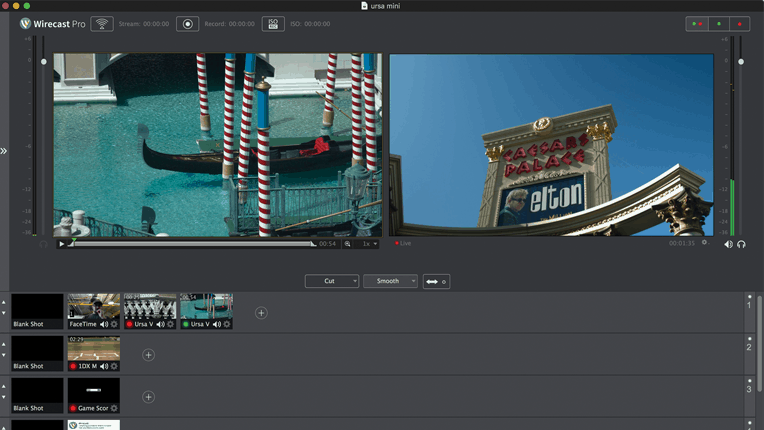The height and width of the screenshot is (430, 764).
Task: Open settings gear of green Ursa V shot
Action: tap(227, 324)
